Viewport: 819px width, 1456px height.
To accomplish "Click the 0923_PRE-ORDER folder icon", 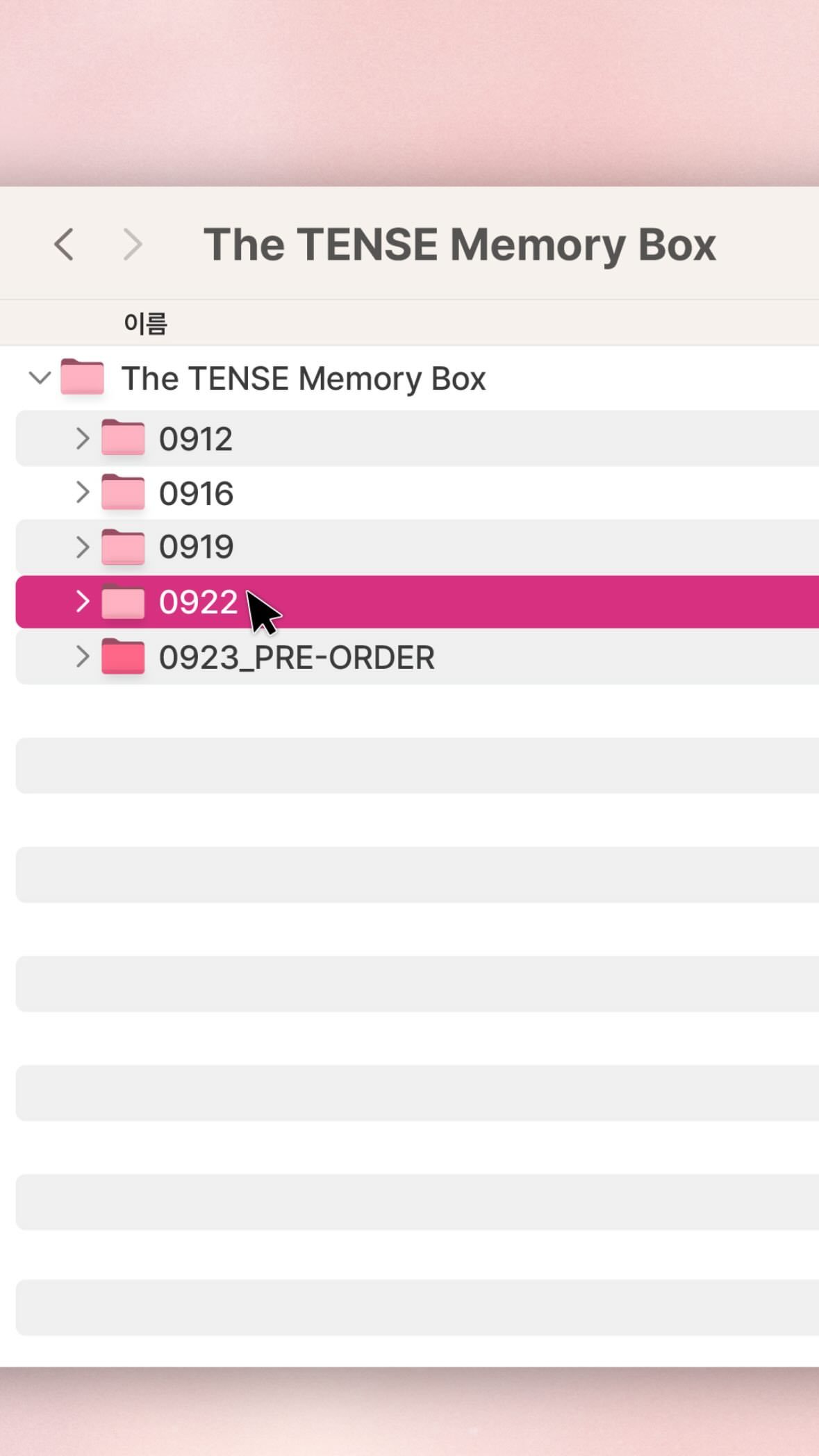I will [123, 657].
